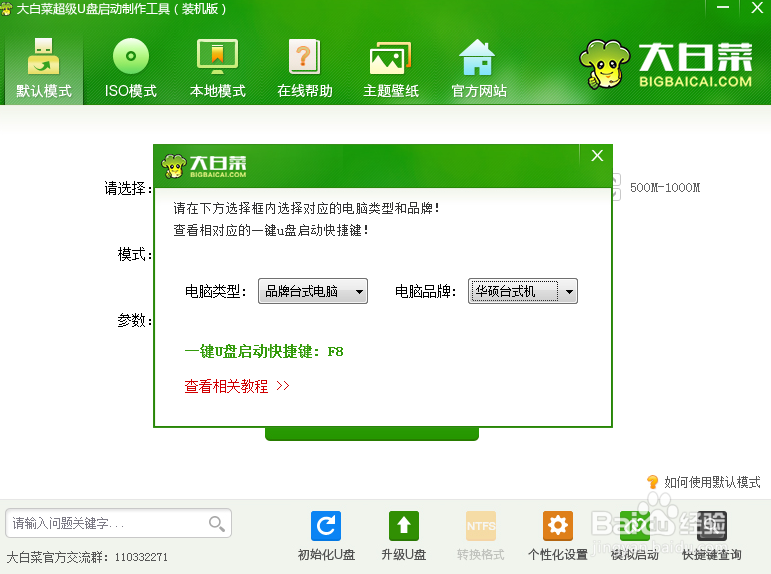This screenshot has height=574, width=771.
Task: Visit 官方网站 official website
Action: tap(478, 68)
